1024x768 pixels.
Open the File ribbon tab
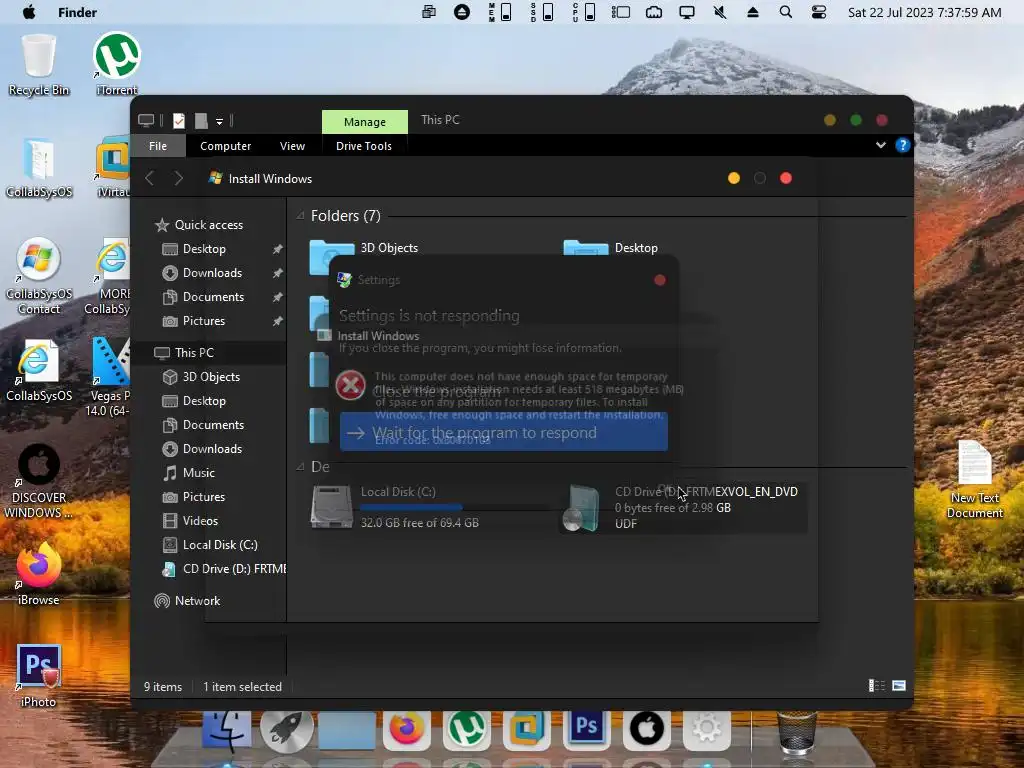[158, 146]
